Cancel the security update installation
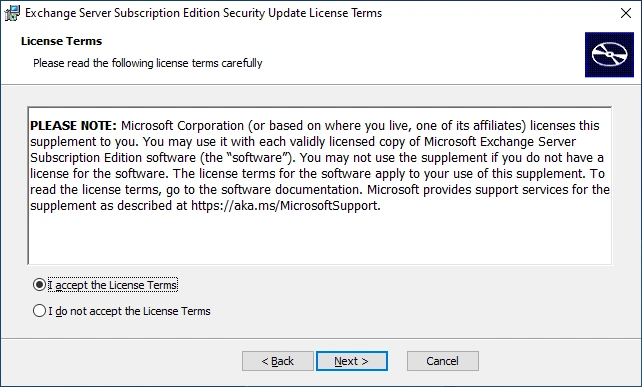Image resolution: width=642 pixels, height=387 pixels. [443, 361]
